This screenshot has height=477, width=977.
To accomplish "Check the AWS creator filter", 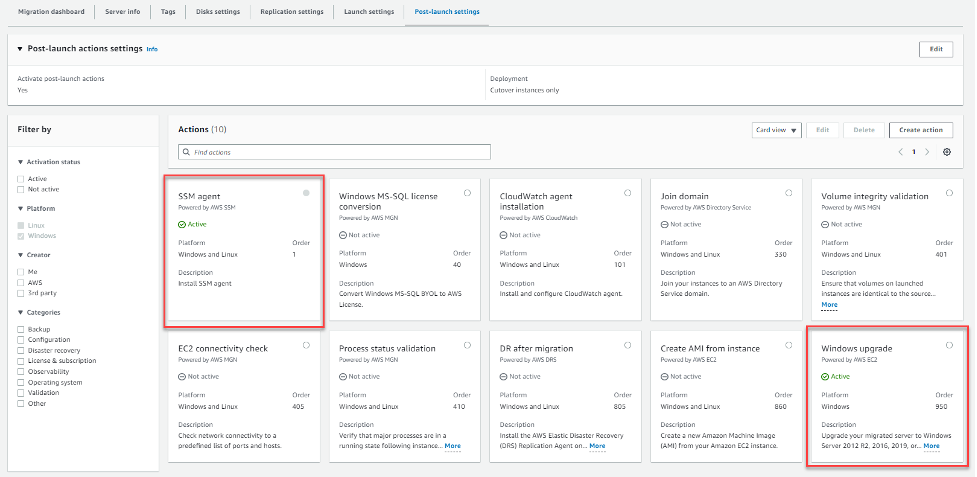I will coord(21,283).
